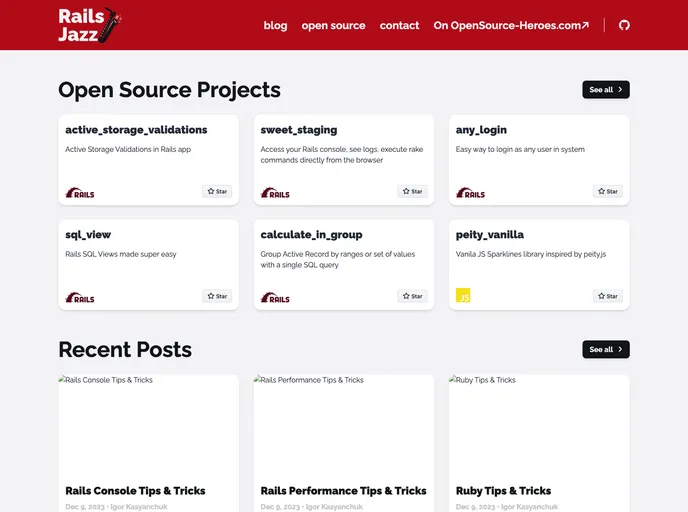This screenshot has width=688, height=512.
Task: Star the any_login project
Action: click(x=608, y=191)
